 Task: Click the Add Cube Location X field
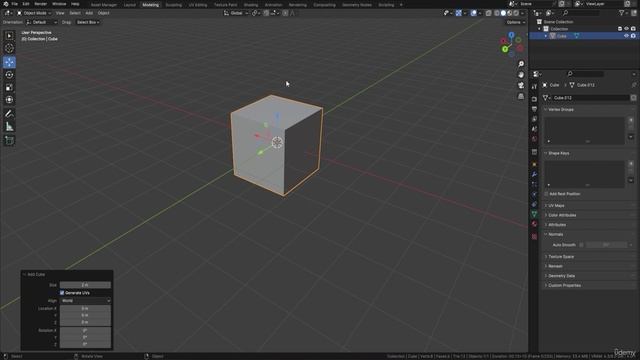pos(85,309)
